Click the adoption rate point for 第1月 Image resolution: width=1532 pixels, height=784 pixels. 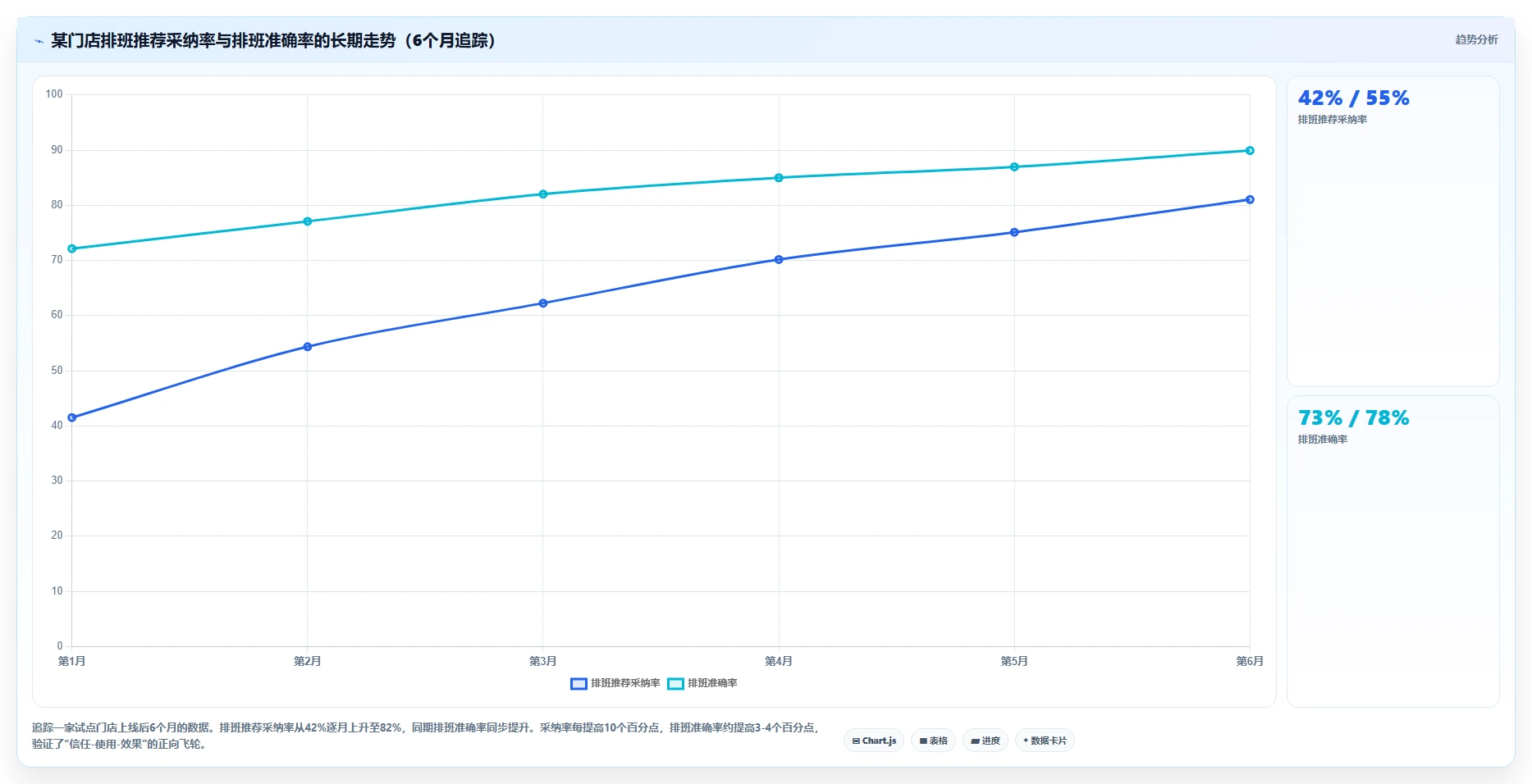point(72,417)
